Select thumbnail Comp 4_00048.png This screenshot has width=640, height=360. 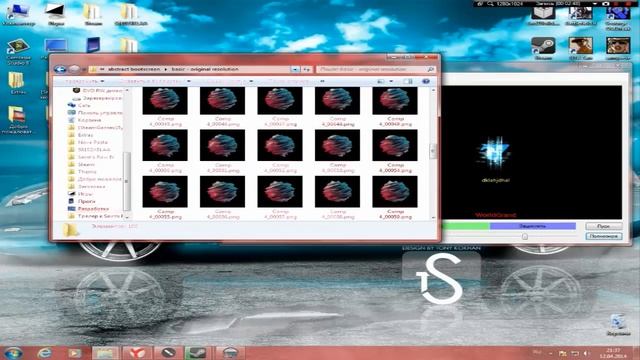337,106
